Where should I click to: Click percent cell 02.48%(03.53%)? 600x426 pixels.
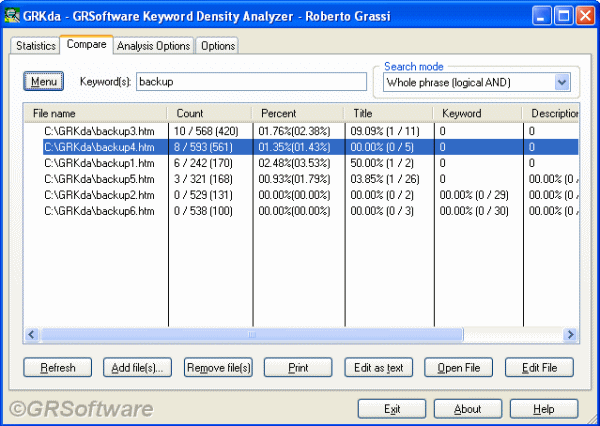(294, 163)
